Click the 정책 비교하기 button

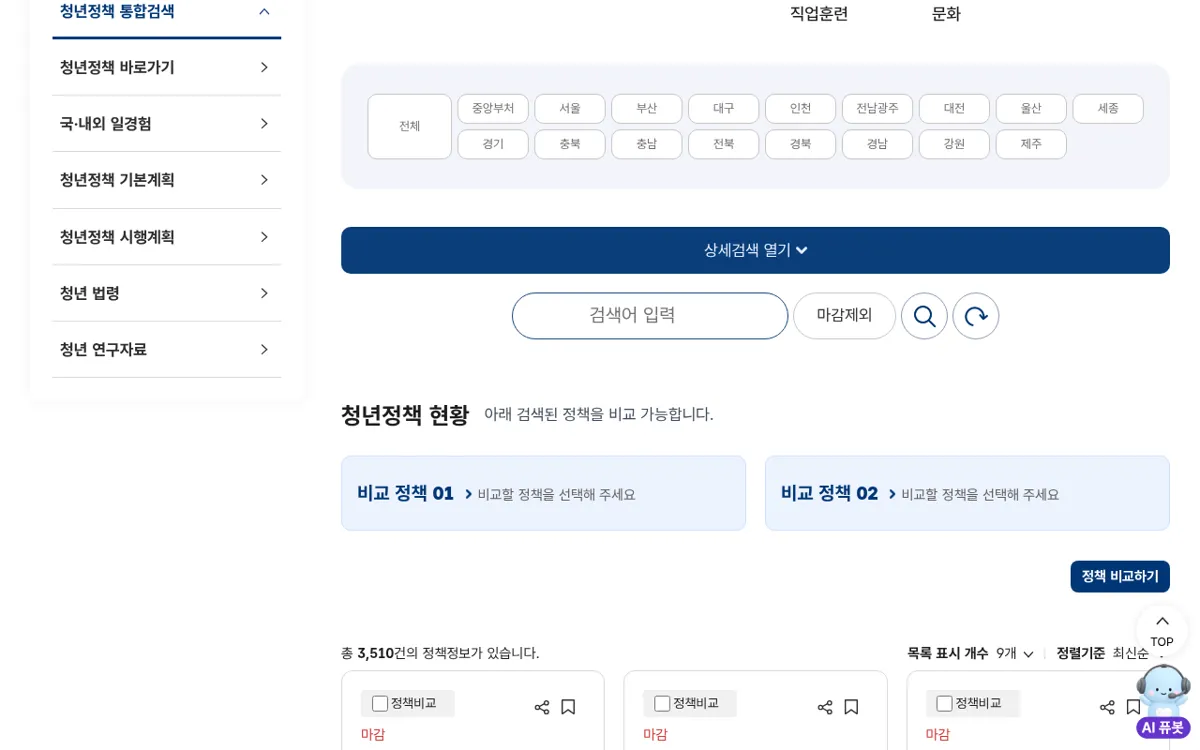point(1120,577)
